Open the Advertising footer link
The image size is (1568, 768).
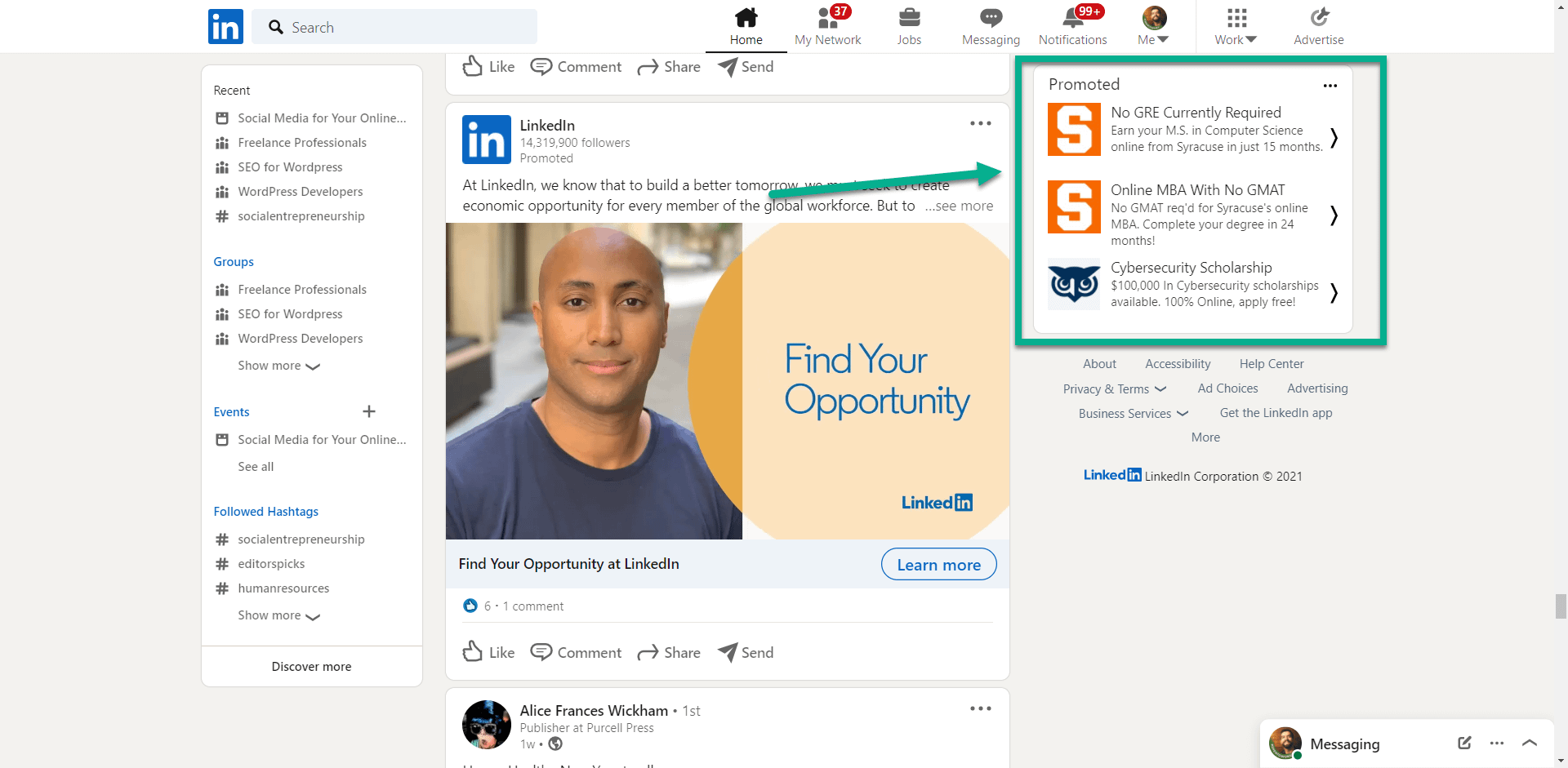(x=1317, y=388)
